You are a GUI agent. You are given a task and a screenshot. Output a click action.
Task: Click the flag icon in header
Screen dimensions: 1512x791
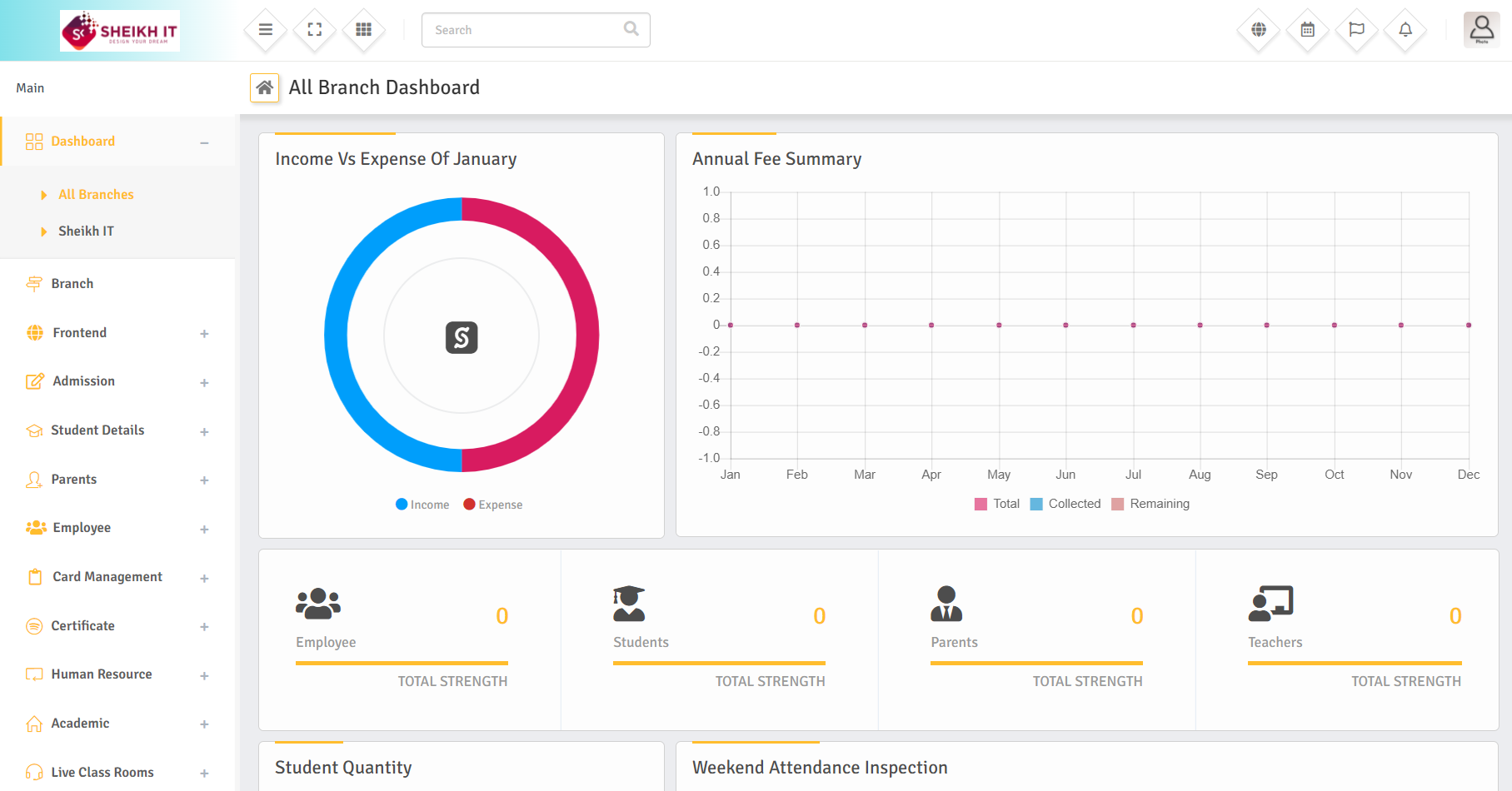[x=1356, y=30]
